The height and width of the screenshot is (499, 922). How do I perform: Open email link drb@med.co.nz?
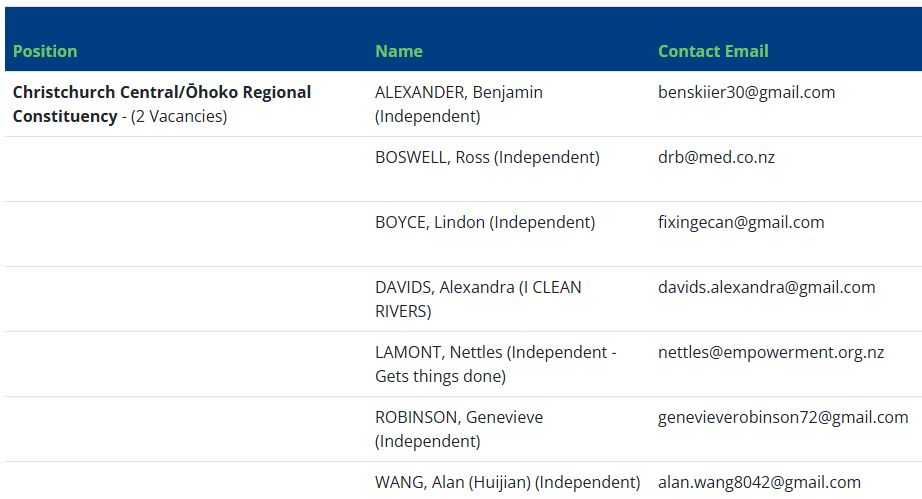(716, 158)
